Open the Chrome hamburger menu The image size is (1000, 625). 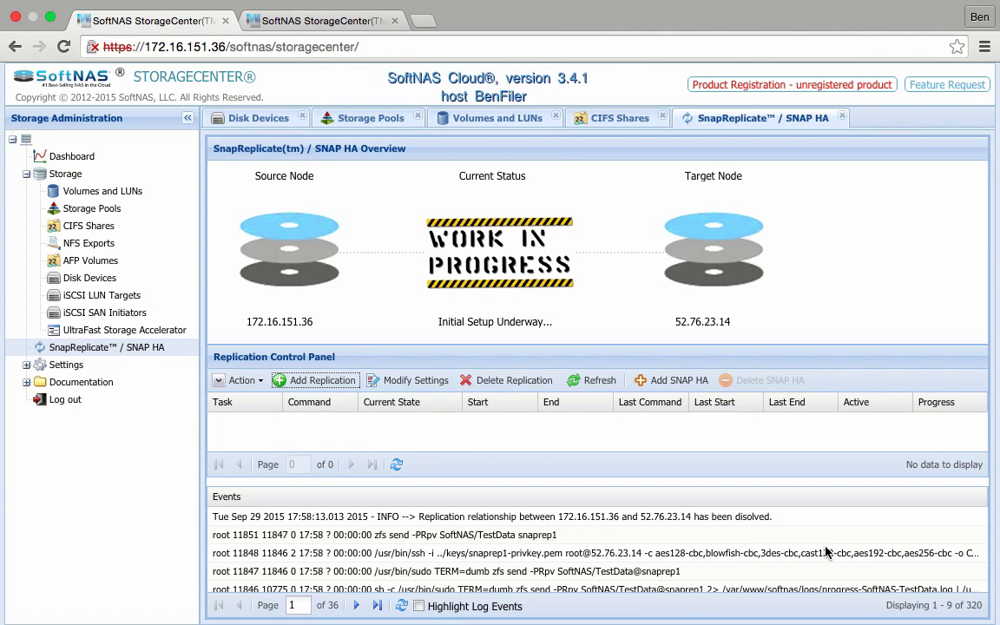pyautogui.click(x=984, y=47)
